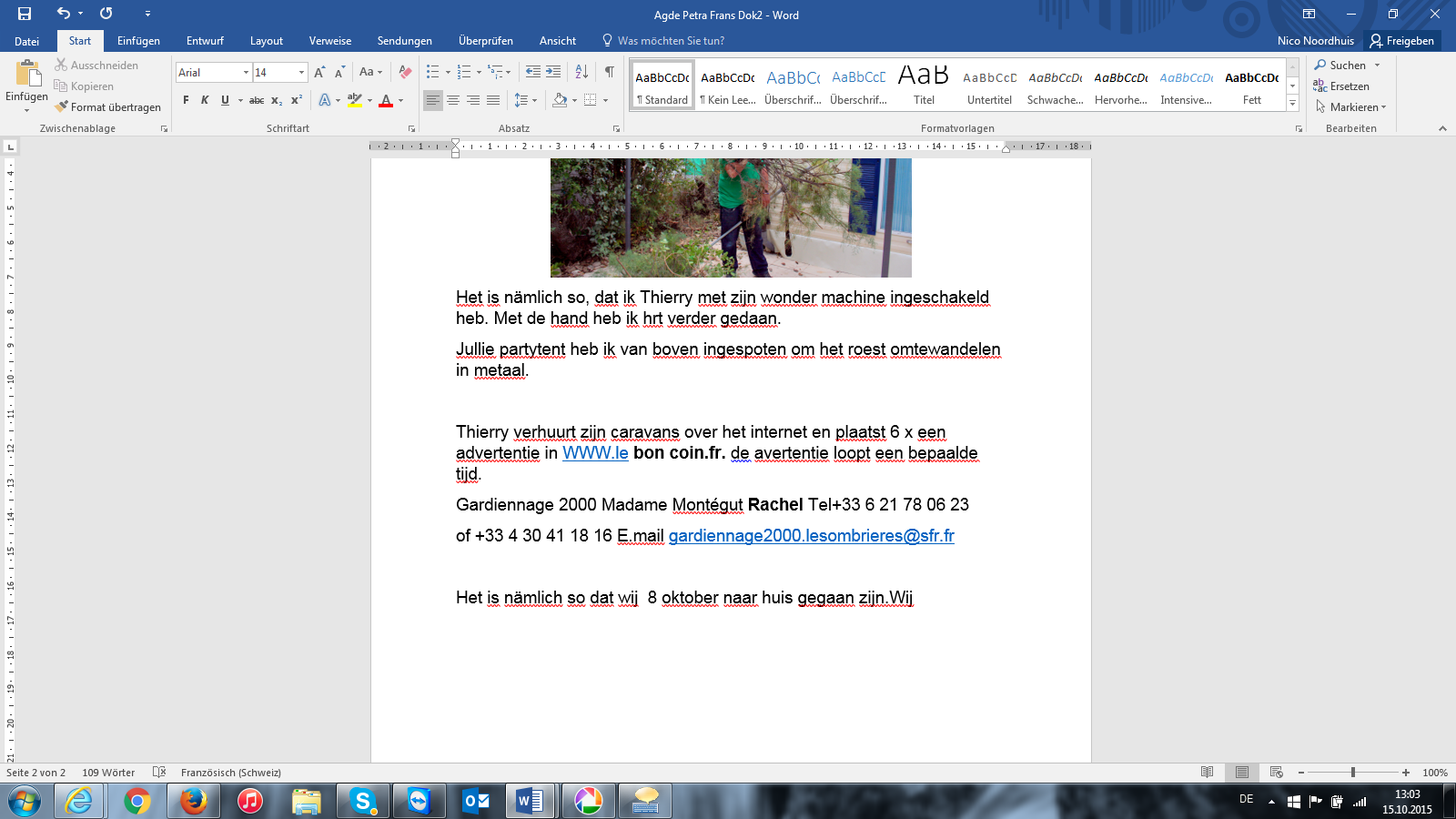The image size is (1456, 819).
Task: Open the gardiennage2000 email hyperlink
Action: pyautogui.click(x=811, y=537)
